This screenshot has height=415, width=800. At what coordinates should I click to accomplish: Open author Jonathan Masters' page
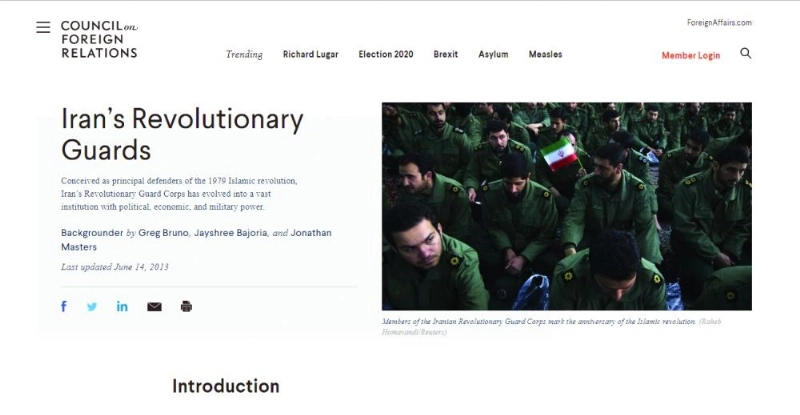tap(196, 240)
